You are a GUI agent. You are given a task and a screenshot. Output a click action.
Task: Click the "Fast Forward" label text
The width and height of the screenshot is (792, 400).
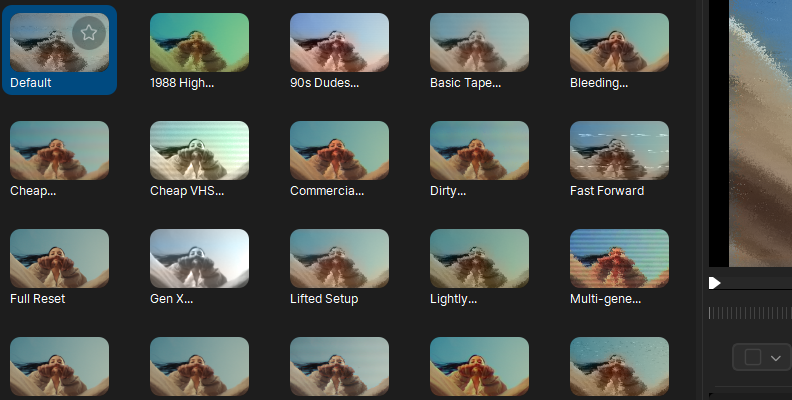coord(607,191)
